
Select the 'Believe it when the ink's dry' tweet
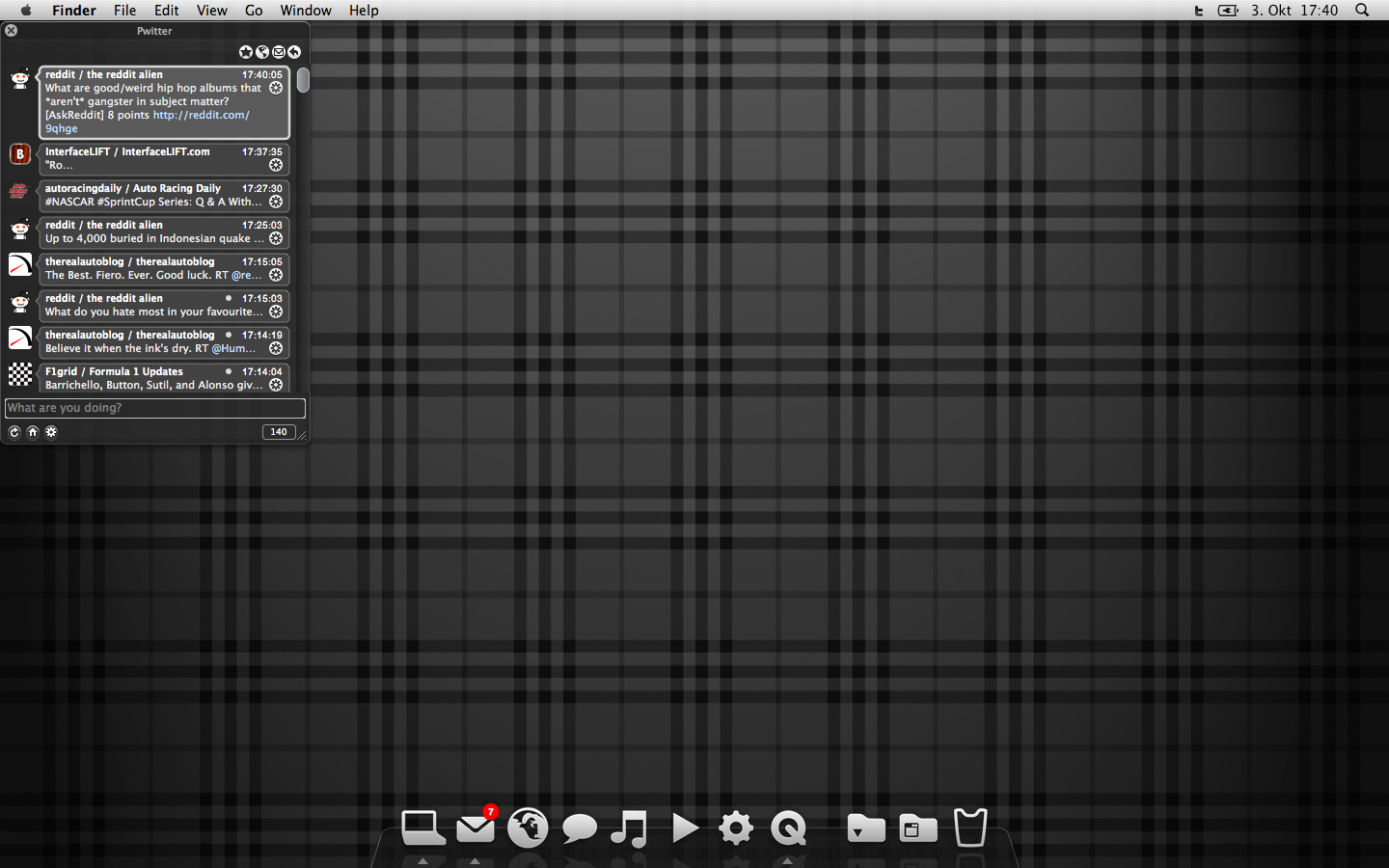[164, 342]
